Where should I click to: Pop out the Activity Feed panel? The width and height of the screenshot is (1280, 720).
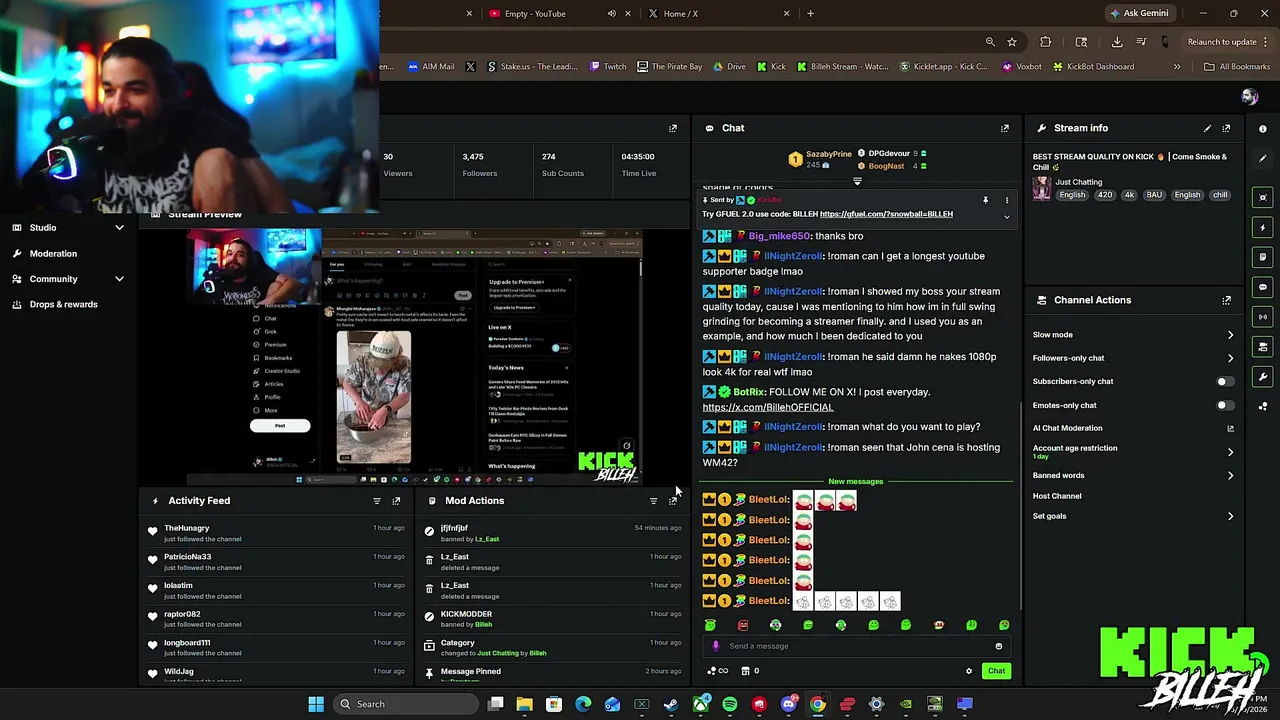396,501
